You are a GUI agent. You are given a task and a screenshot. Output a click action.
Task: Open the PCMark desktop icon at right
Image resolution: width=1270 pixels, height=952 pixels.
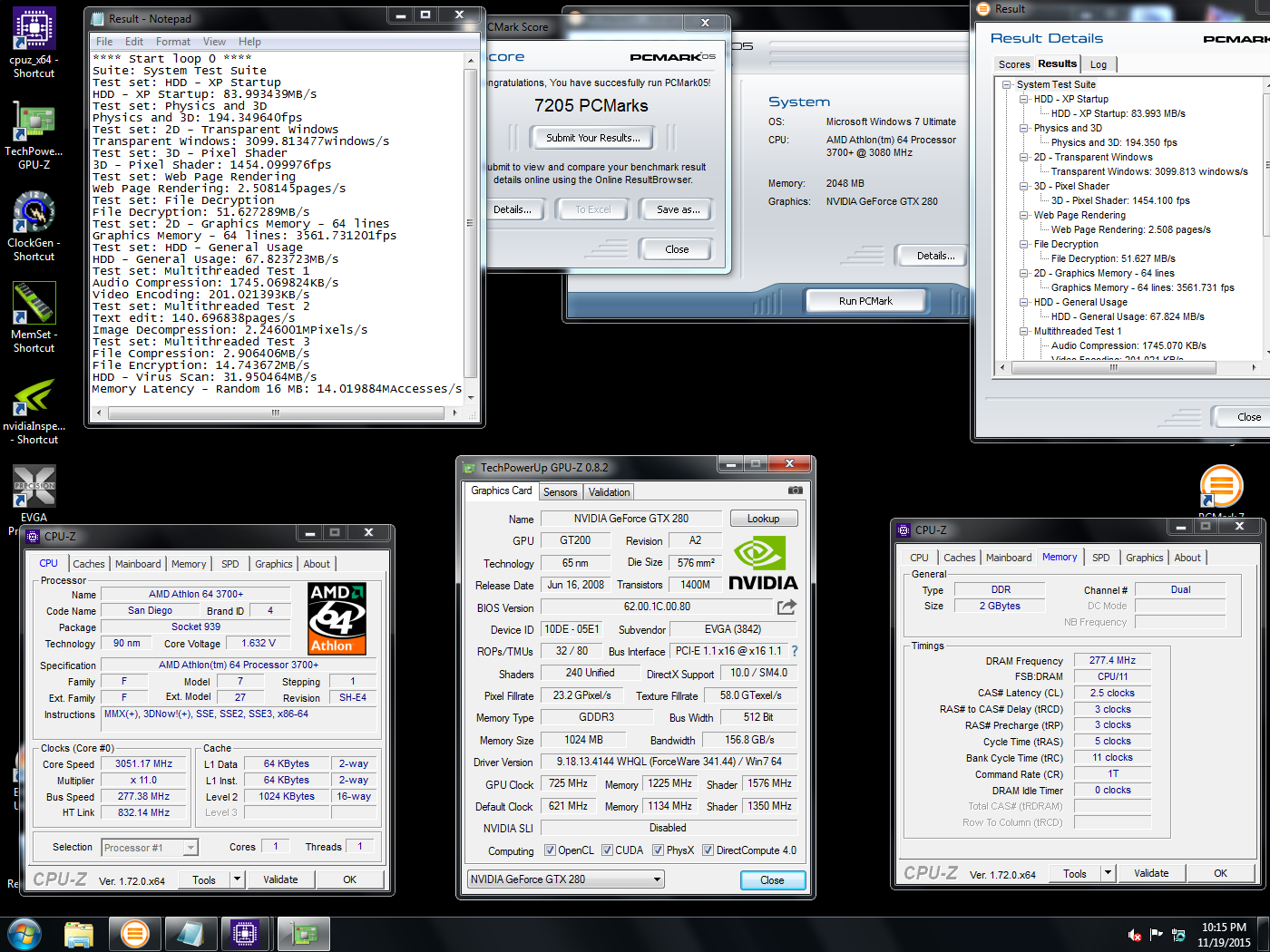pos(1221,486)
